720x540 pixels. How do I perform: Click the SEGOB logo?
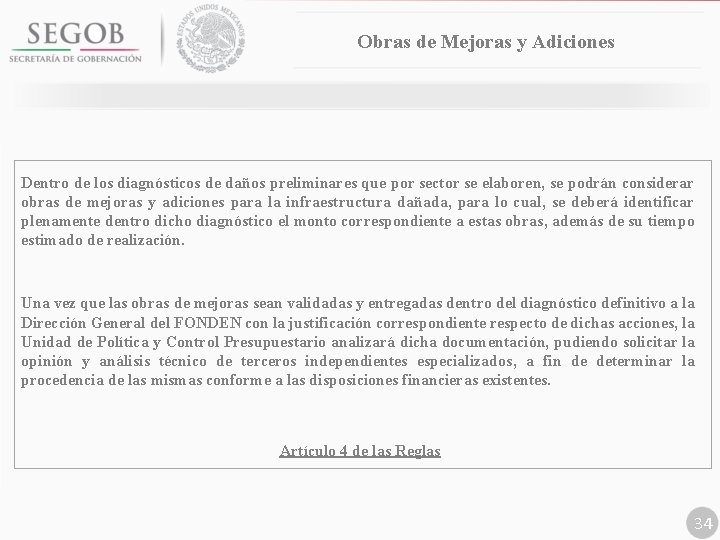(75, 42)
